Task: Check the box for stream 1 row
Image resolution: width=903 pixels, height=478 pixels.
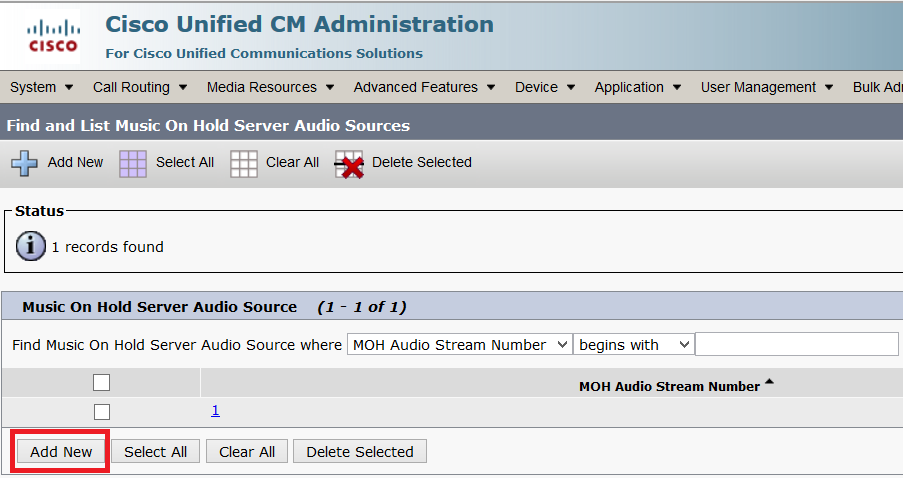Action: pos(101,412)
